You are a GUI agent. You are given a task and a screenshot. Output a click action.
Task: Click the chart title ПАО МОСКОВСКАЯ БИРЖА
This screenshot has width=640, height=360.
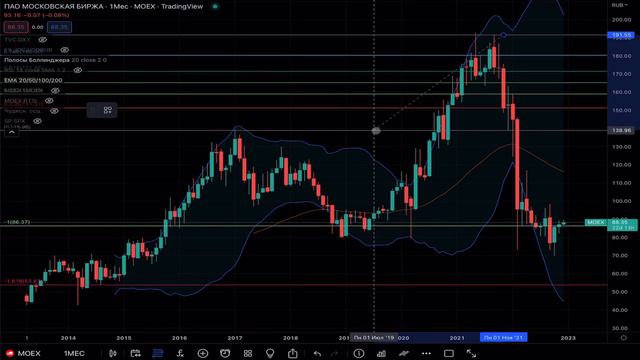(x=53, y=7)
